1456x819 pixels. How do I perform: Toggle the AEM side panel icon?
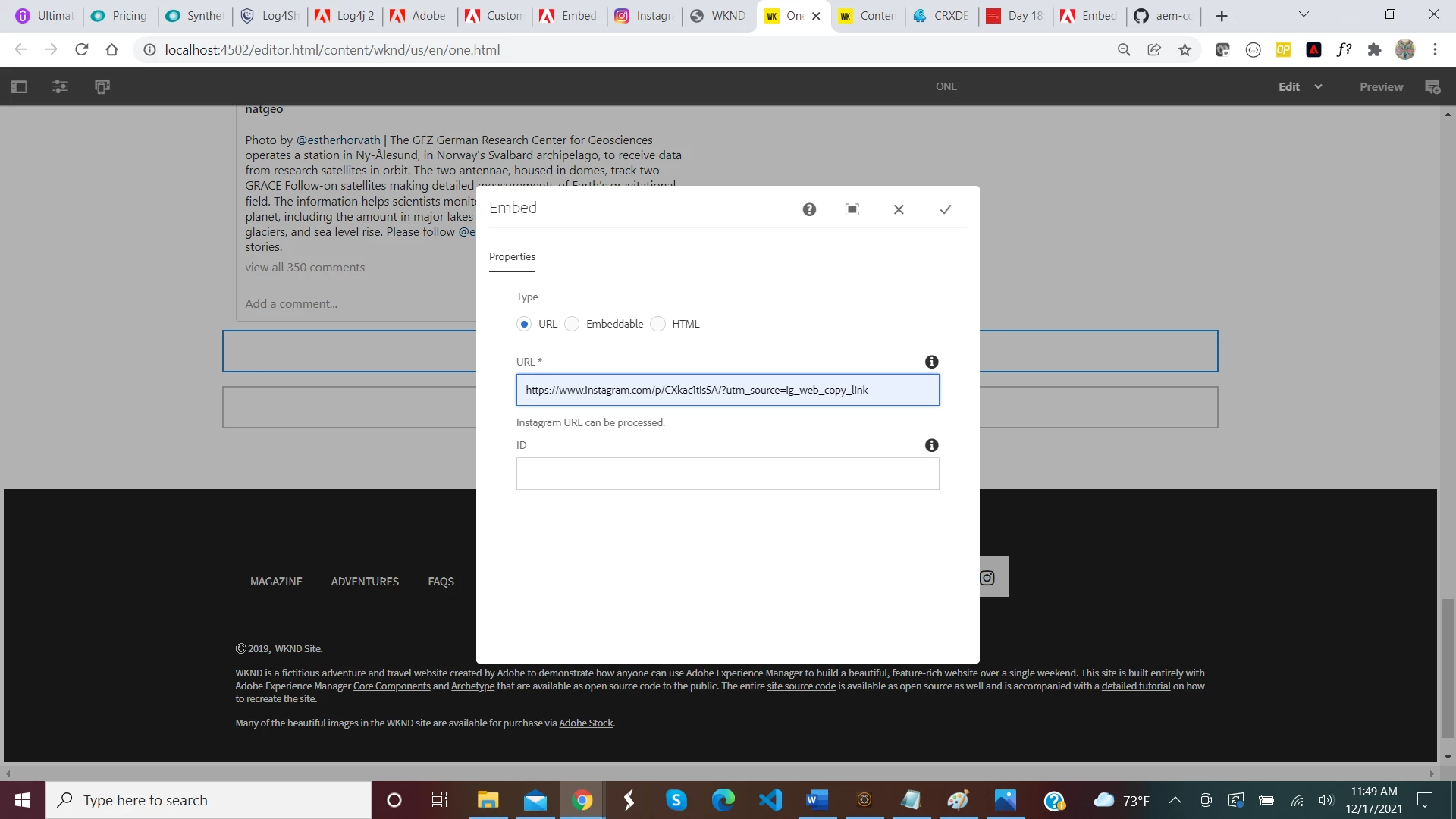pos(19,86)
